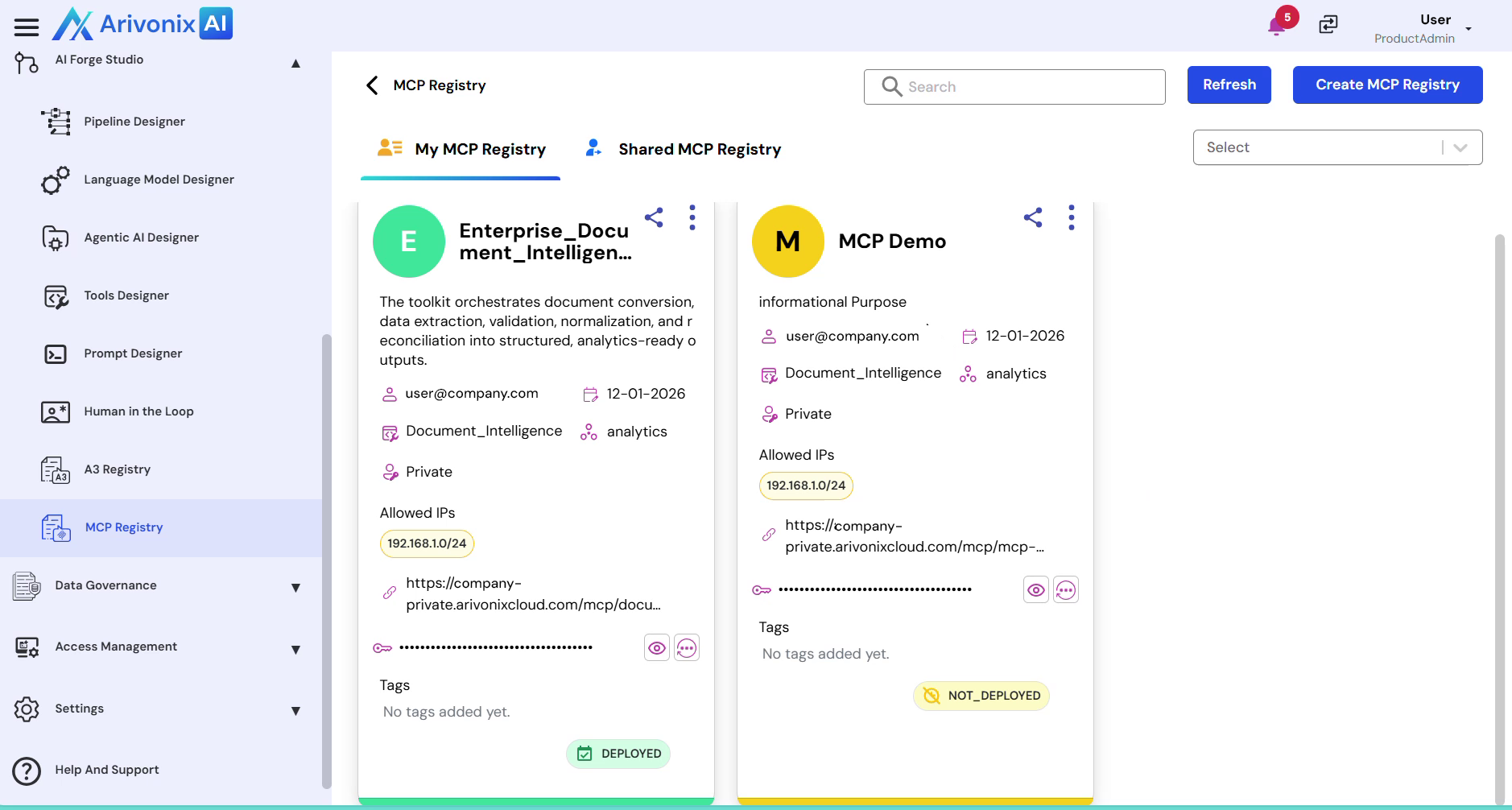1512x810 pixels.
Task: Share the Enterprise_Document_Intelligence card
Action: click(654, 217)
